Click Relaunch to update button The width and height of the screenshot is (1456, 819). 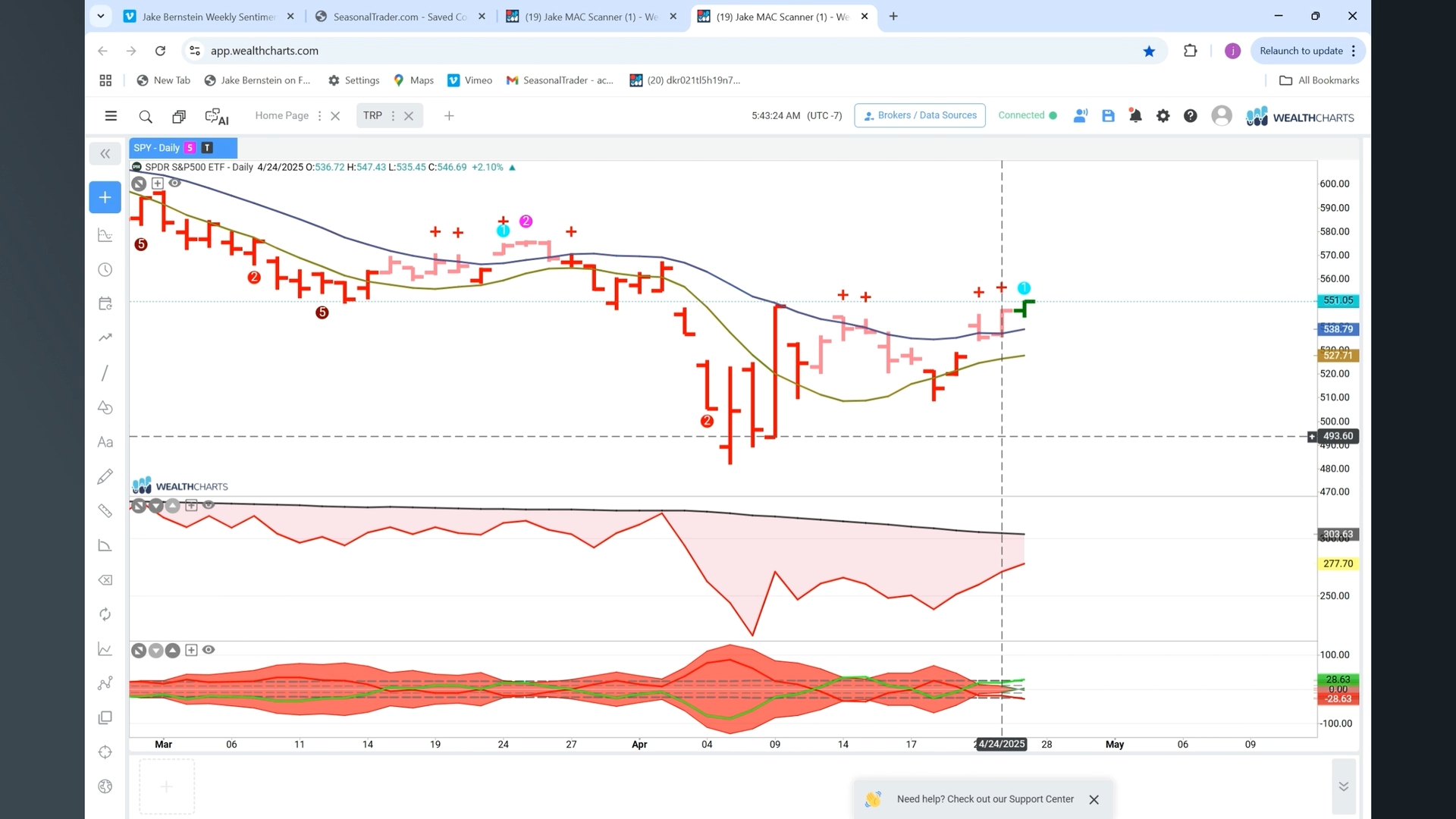click(x=1307, y=51)
